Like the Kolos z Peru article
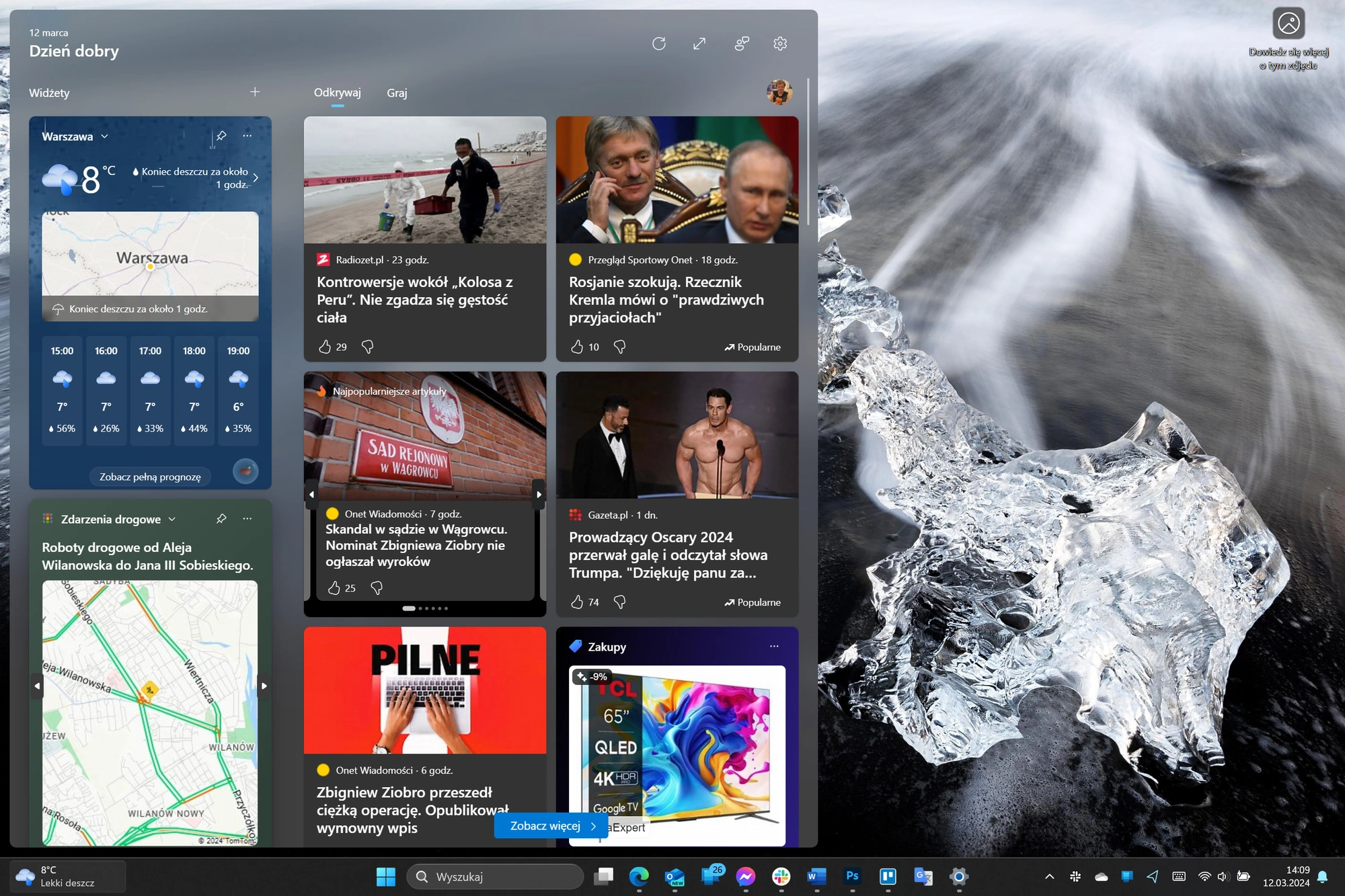This screenshot has height=896, width=1345. [x=325, y=347]
